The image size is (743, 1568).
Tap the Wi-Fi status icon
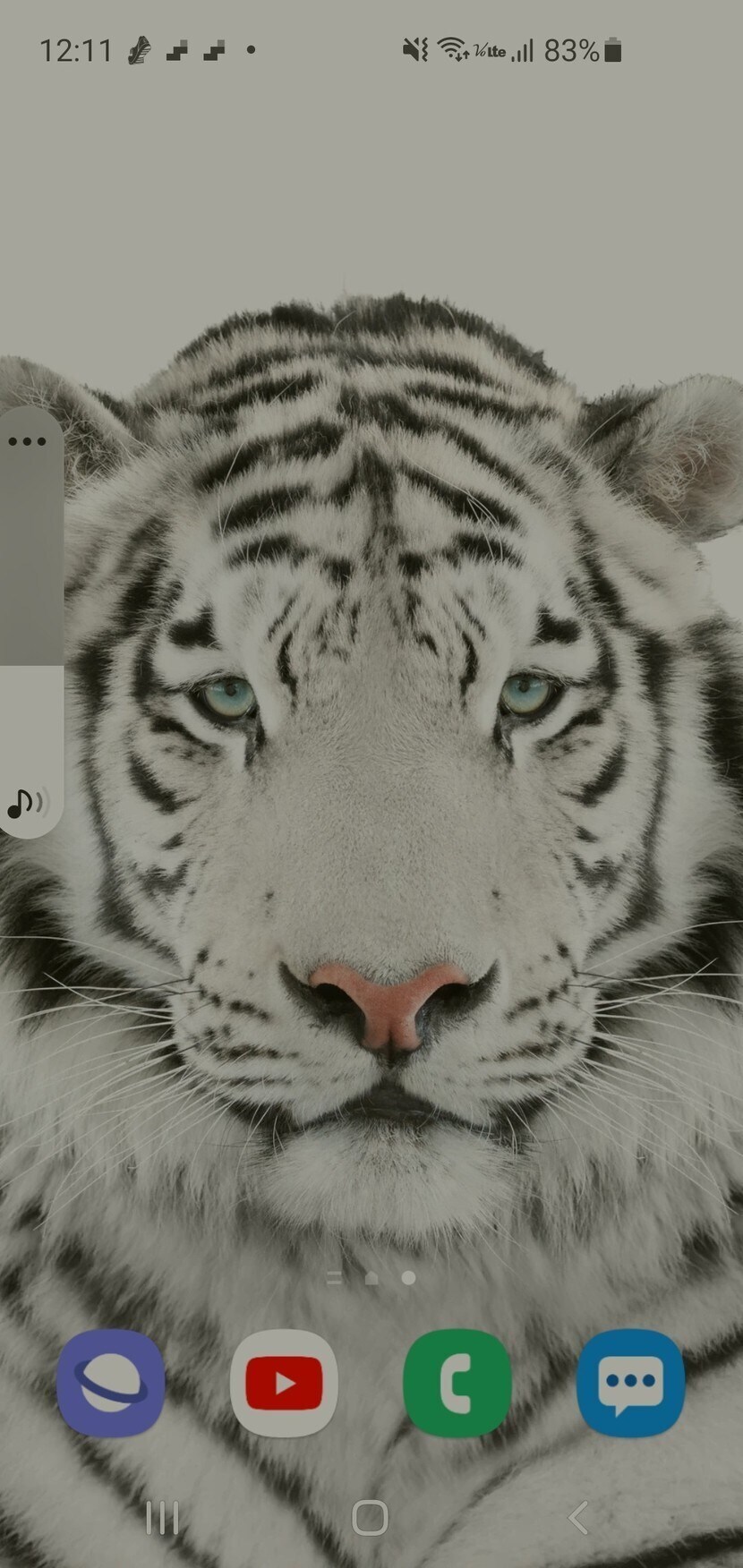pos(453,49)
